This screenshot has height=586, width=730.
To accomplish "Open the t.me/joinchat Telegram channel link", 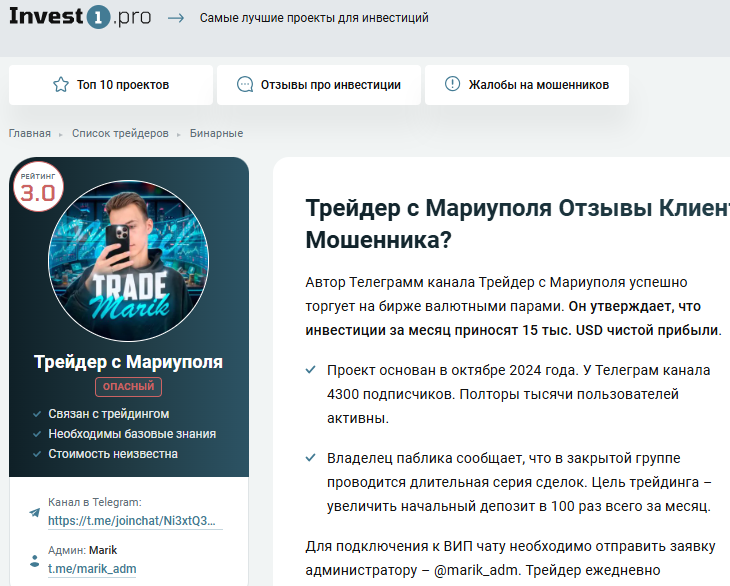I will pyautogui.click(x=133, y=521).
